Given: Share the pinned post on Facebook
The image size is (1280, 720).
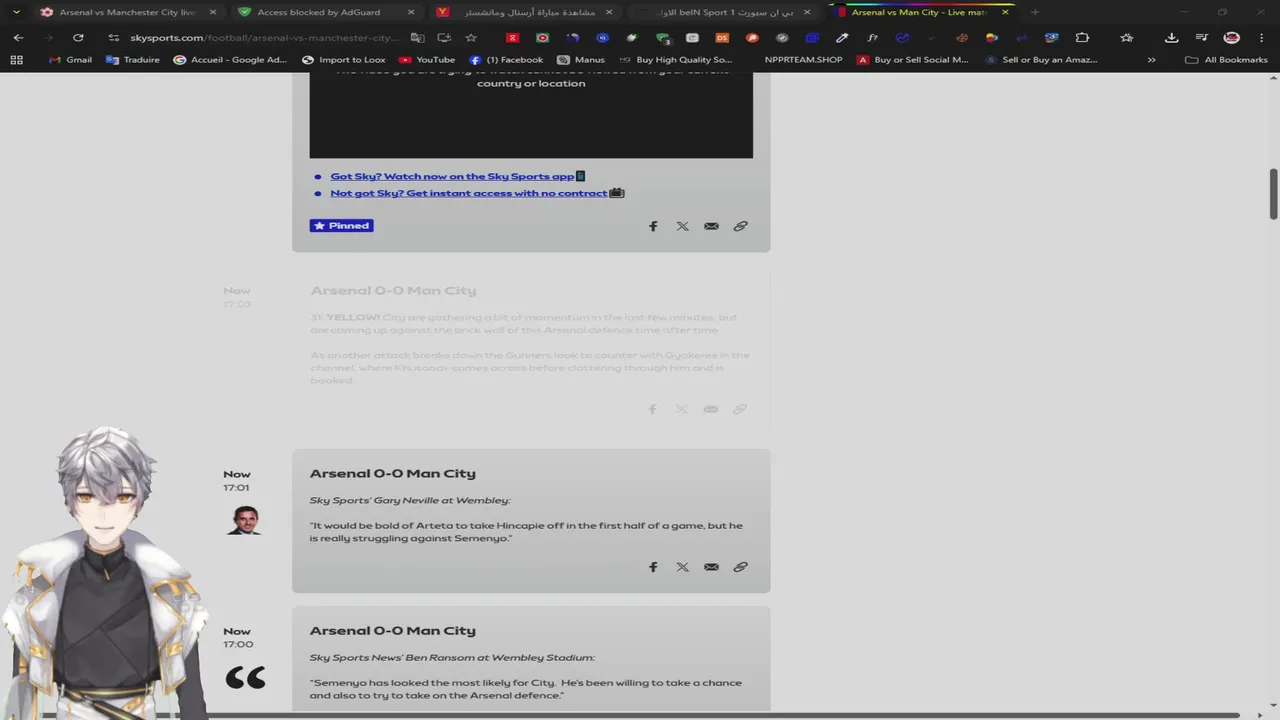Looking at the screenshot, I should [x=653, y=226].
